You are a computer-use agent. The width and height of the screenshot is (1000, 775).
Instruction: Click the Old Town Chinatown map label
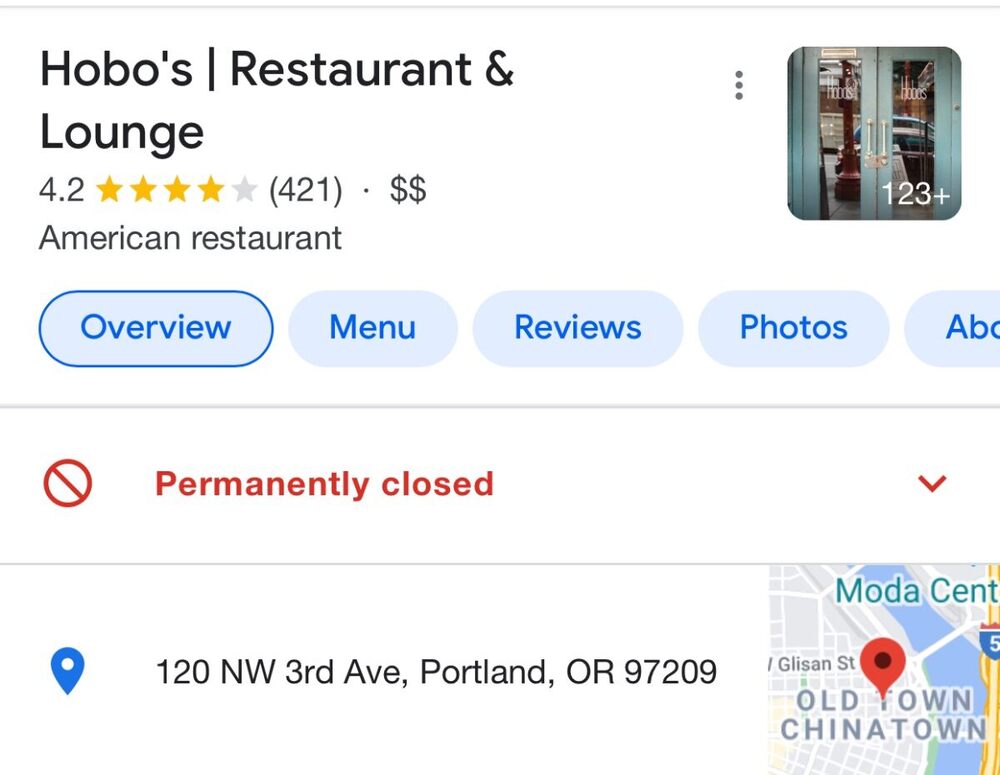(882, 714)
